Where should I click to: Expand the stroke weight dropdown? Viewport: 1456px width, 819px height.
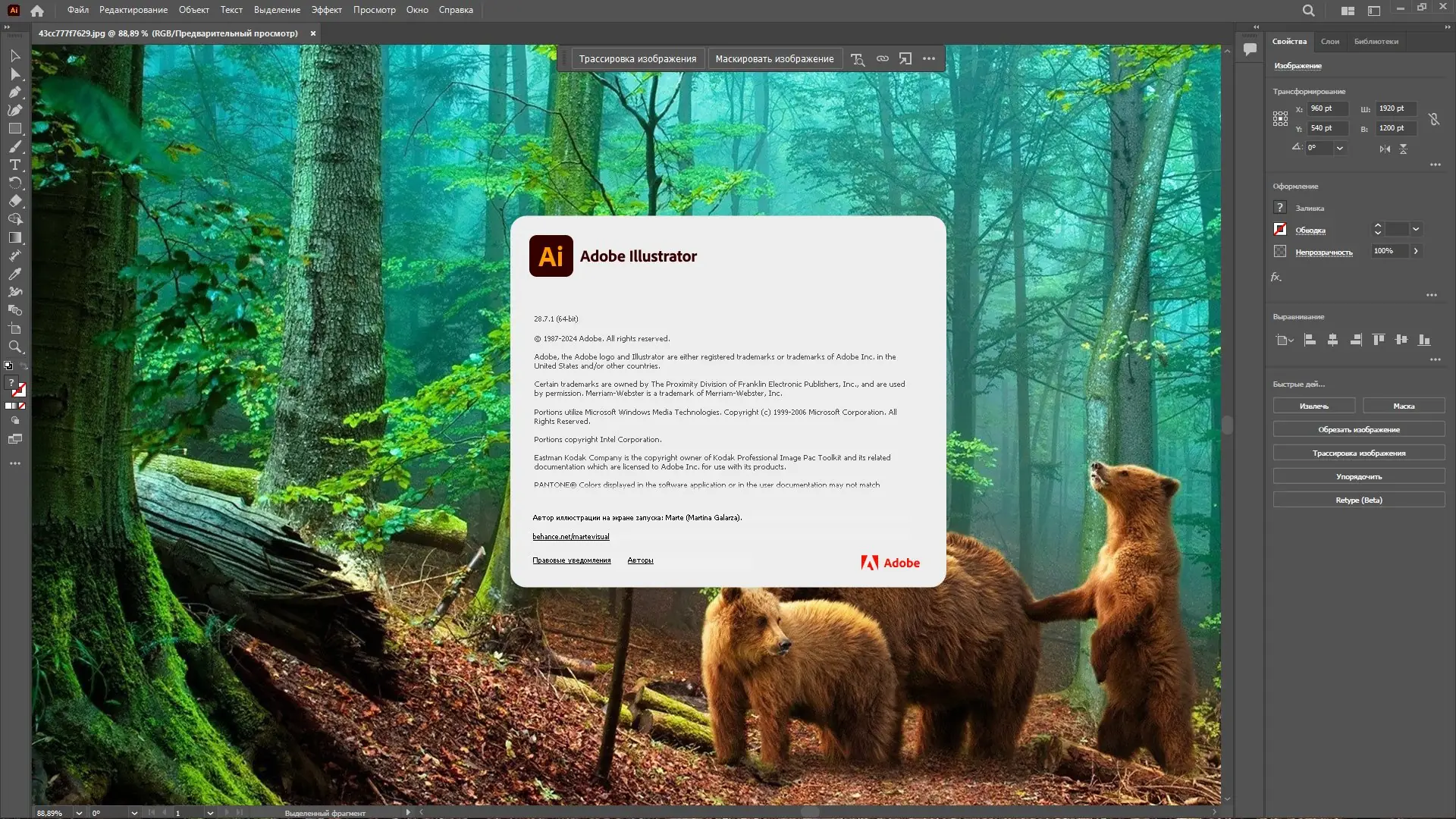pyautogui.click(x=1416, y=229)
